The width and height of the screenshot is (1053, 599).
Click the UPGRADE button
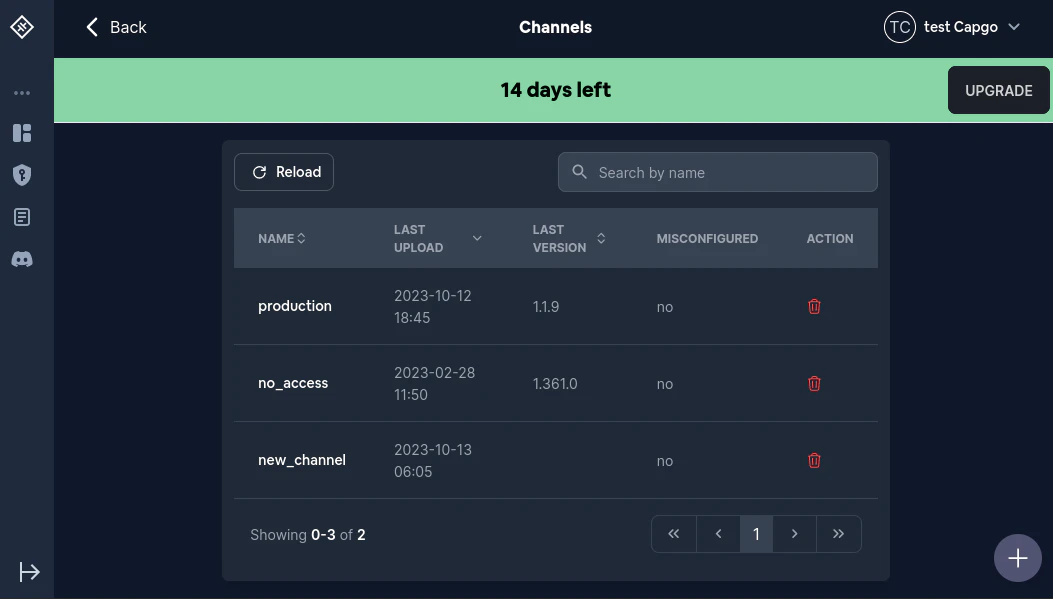998,90
